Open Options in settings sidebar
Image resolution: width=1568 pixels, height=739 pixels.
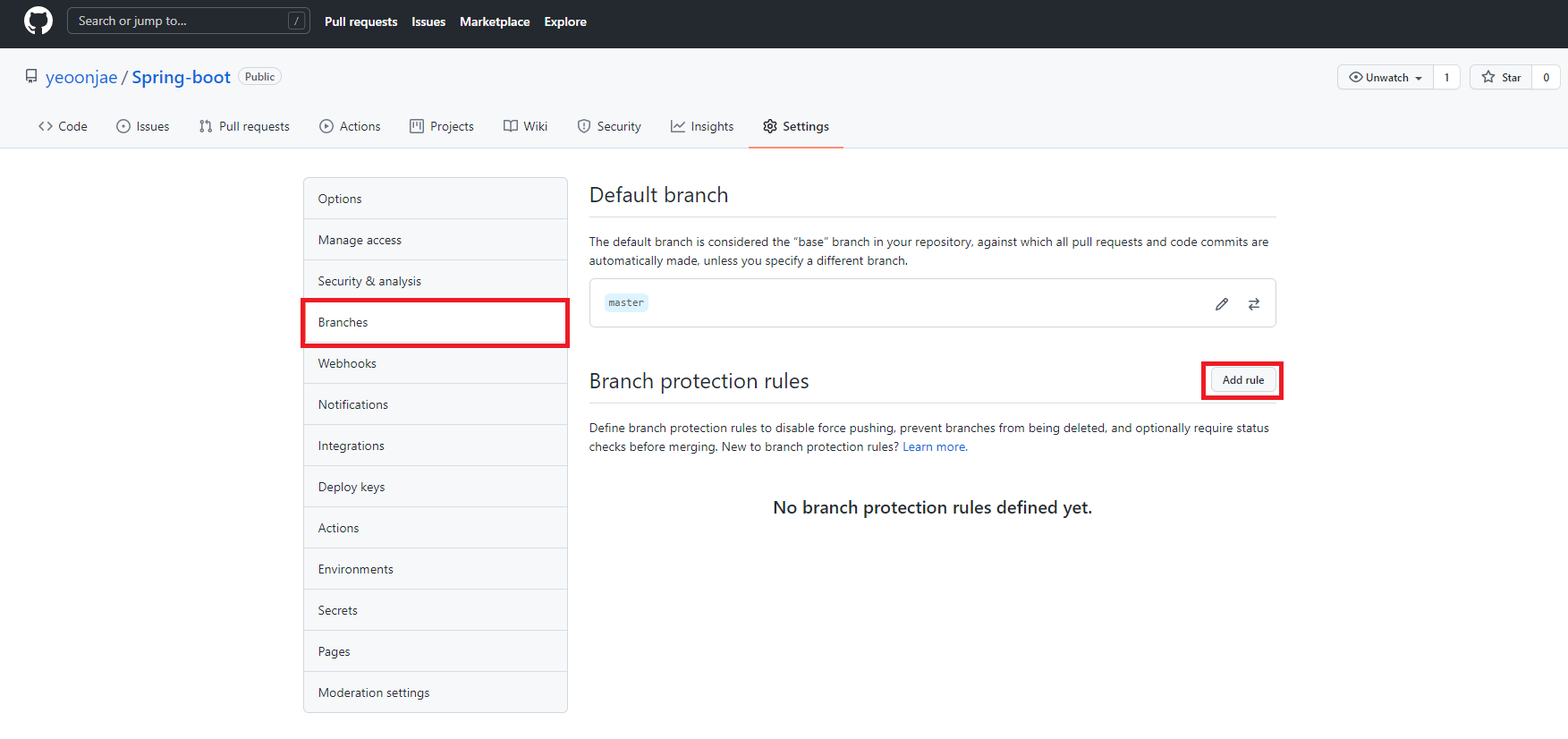coord(436,199)
